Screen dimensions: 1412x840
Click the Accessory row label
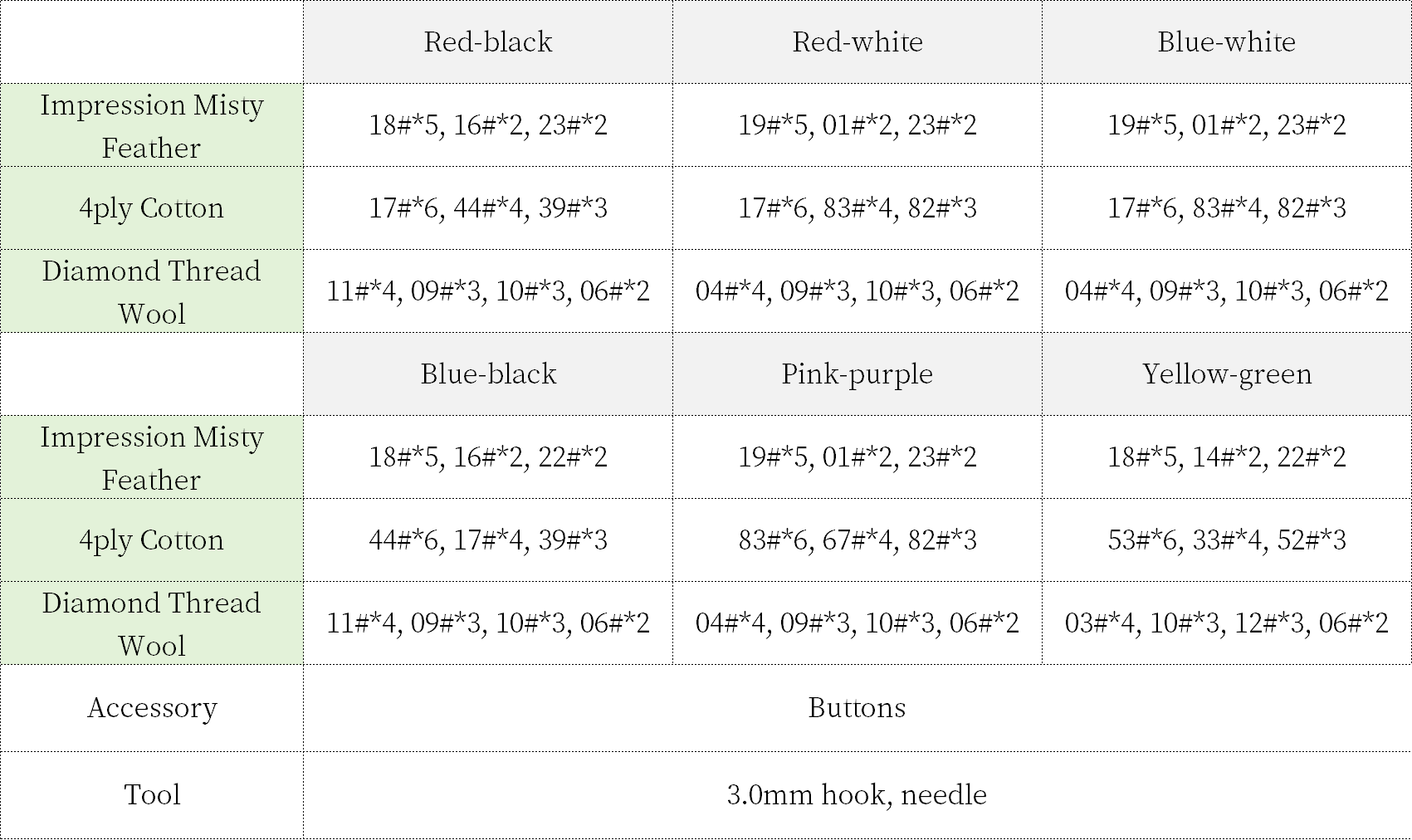point(152,708)
